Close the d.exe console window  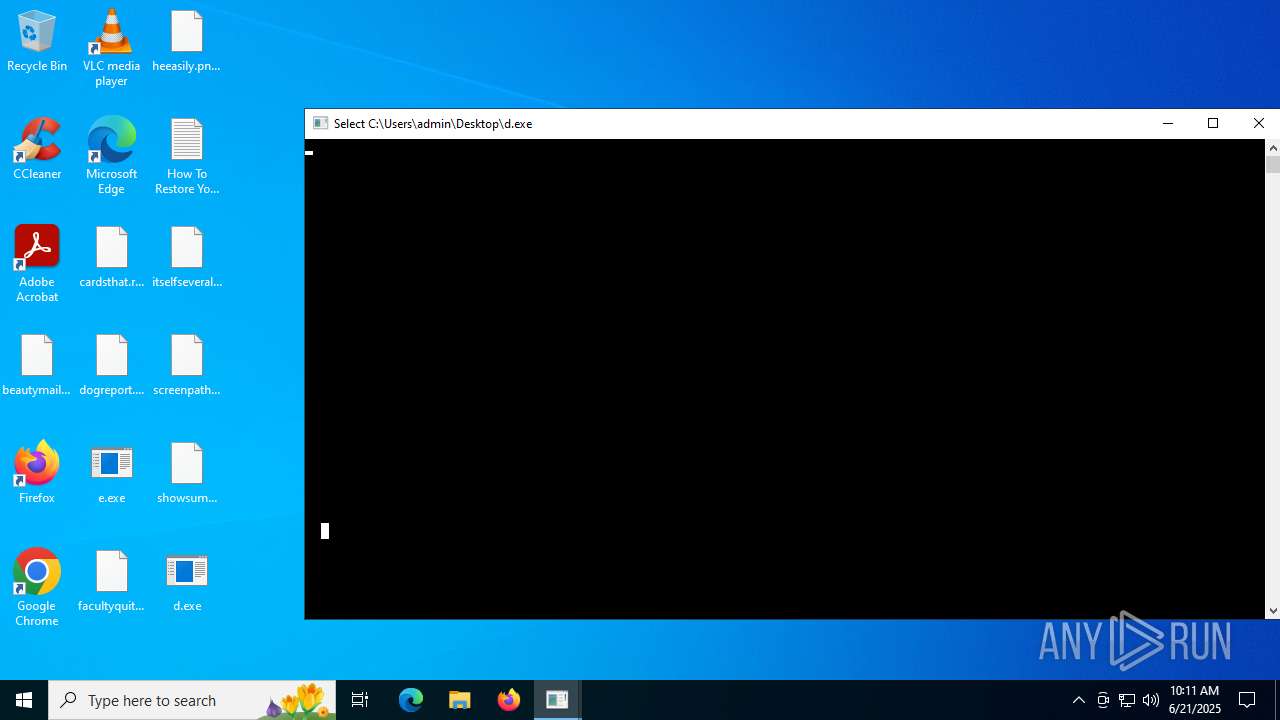click(1258, 123)
